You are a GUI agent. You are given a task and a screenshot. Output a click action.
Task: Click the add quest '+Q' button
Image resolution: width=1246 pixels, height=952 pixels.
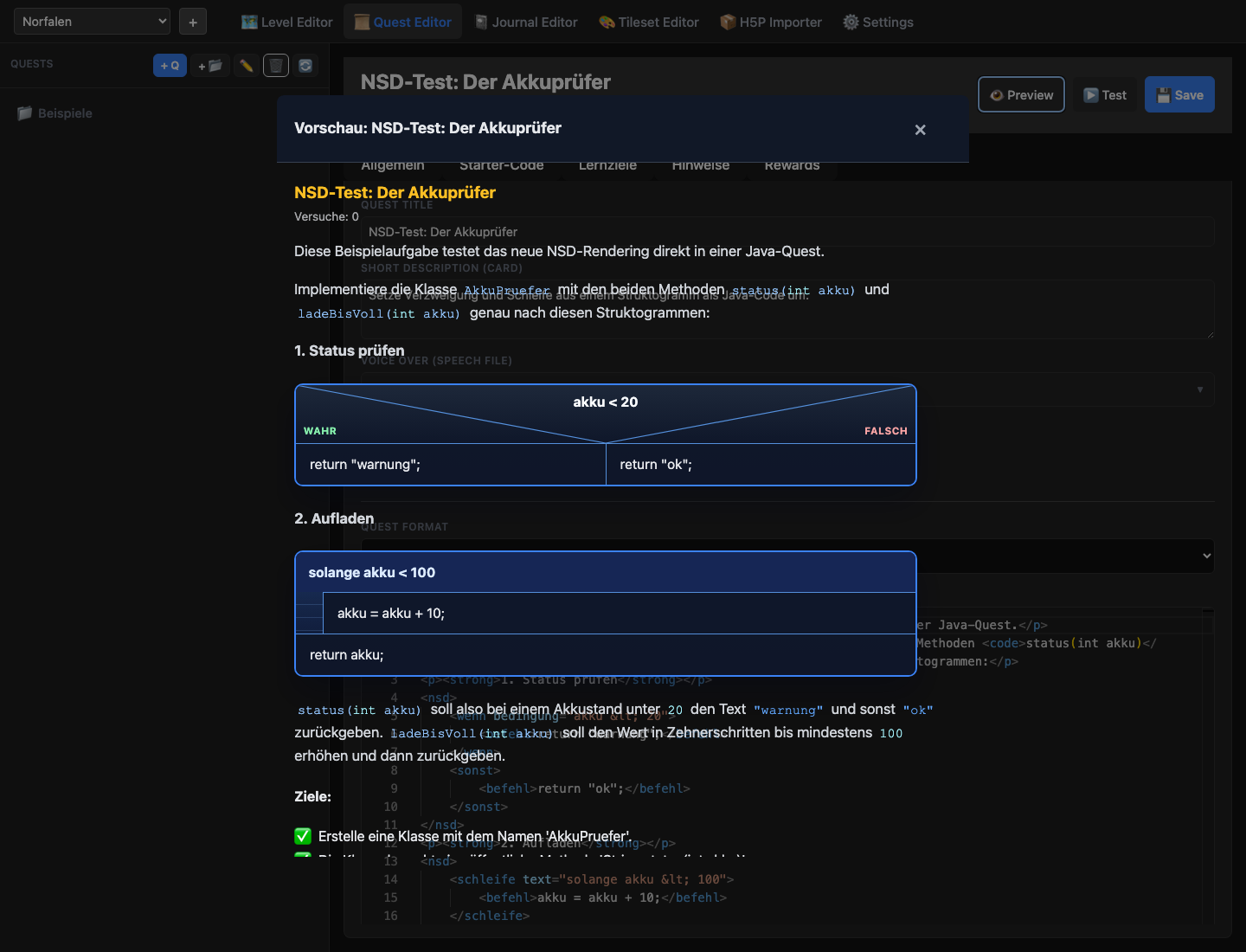(170, 66)
